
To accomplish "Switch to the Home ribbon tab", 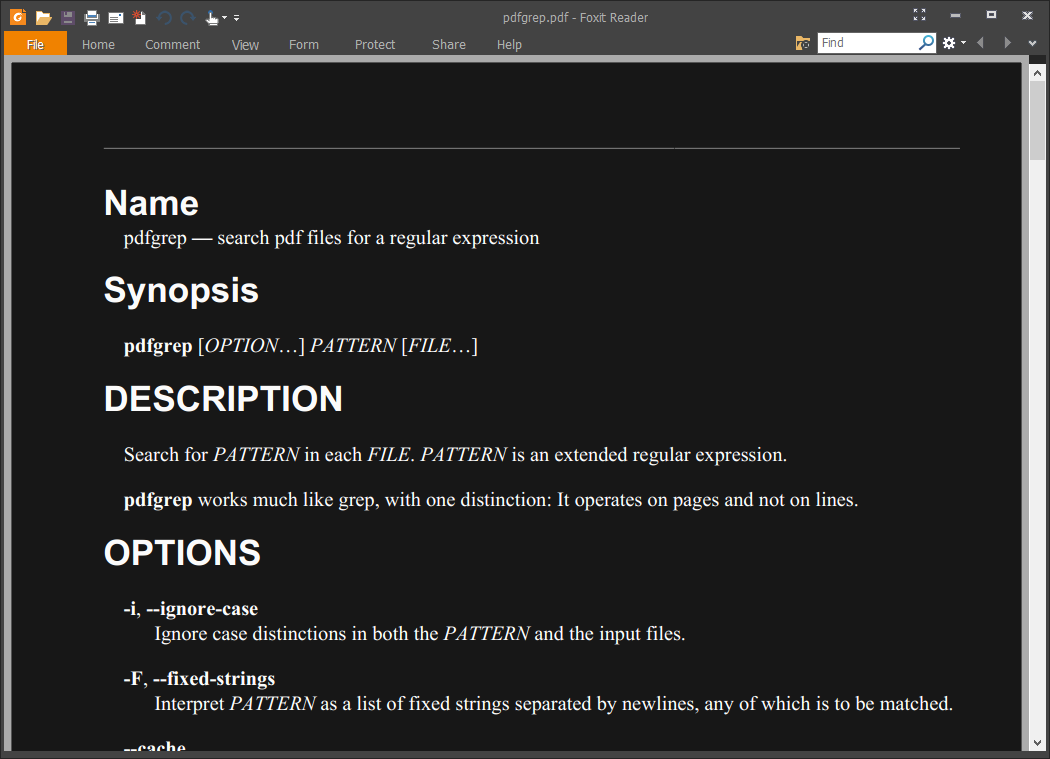I will click(x=98, y=44).
